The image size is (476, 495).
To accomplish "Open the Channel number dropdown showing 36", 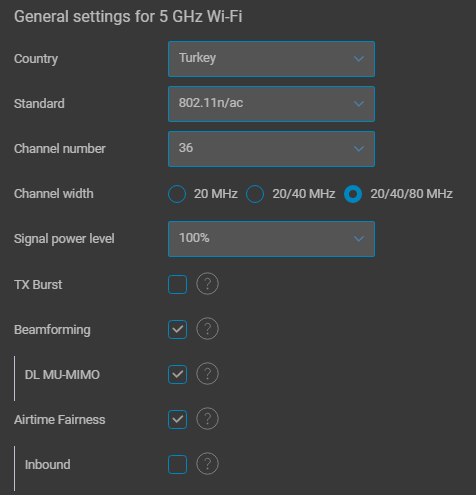I will coord(271,149).
